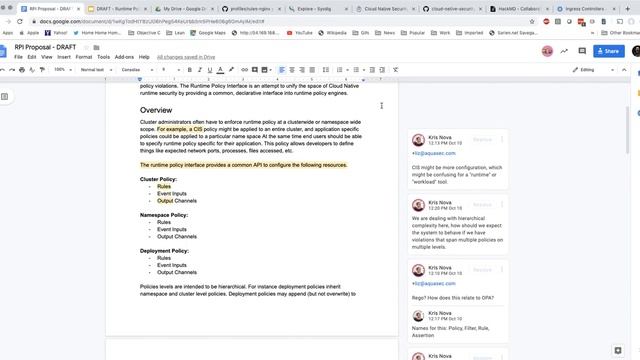Screen dimensions: 640x360
Task: Open the Tools menu
Action: (103, 57)
